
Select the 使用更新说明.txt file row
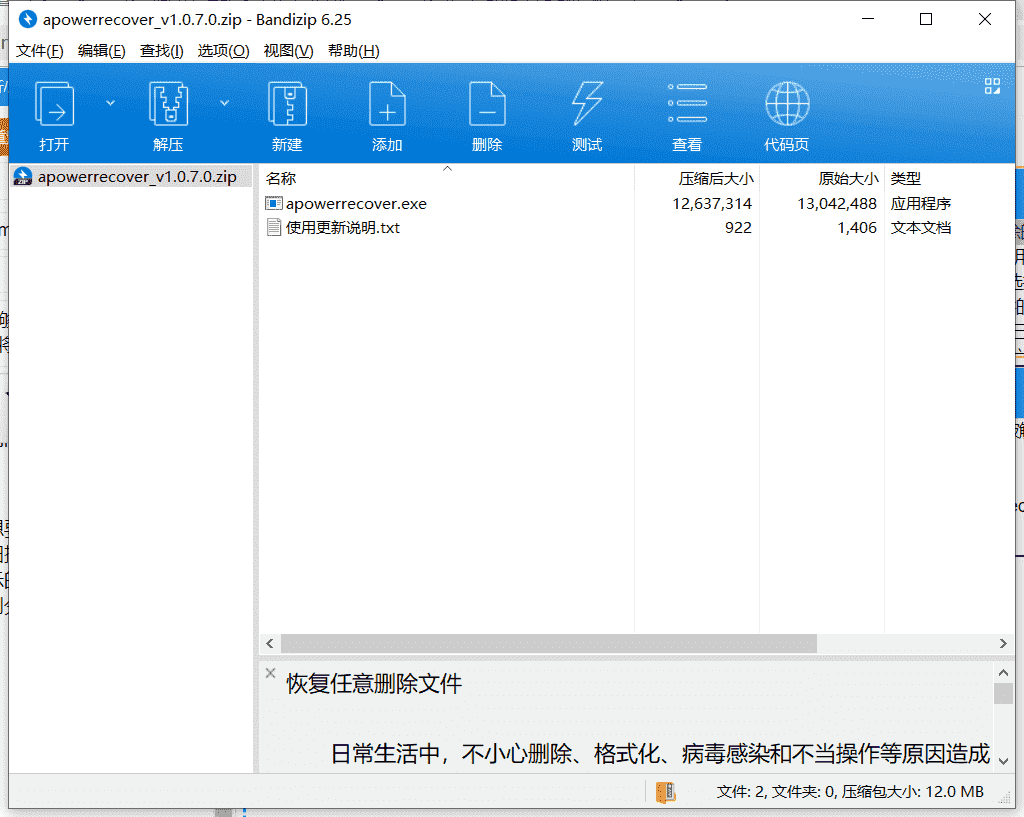pyautogui.click(x=637, y=228)
